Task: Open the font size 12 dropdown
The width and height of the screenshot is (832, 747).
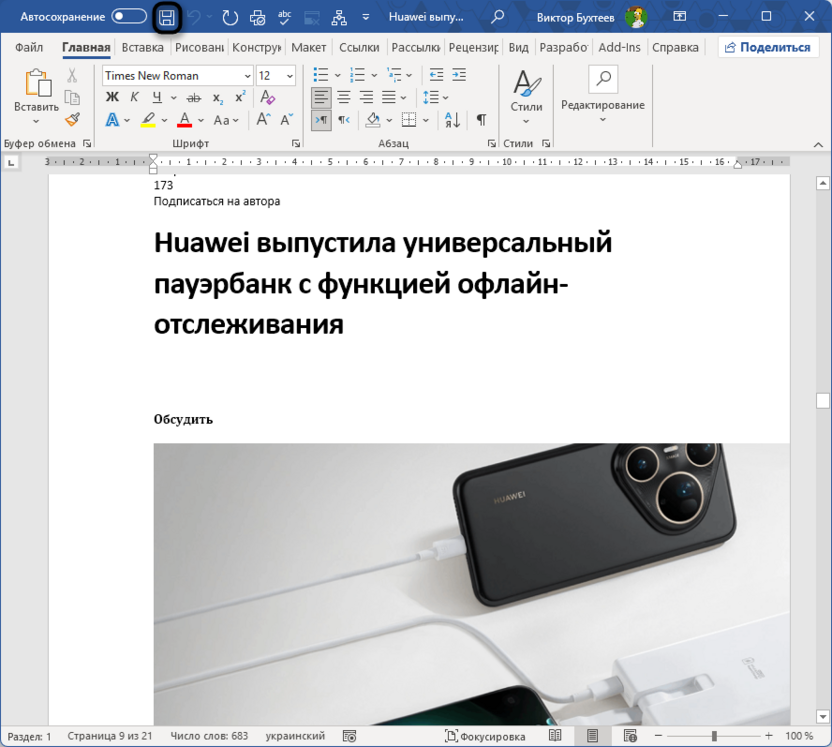Action: tap(290, 76)
